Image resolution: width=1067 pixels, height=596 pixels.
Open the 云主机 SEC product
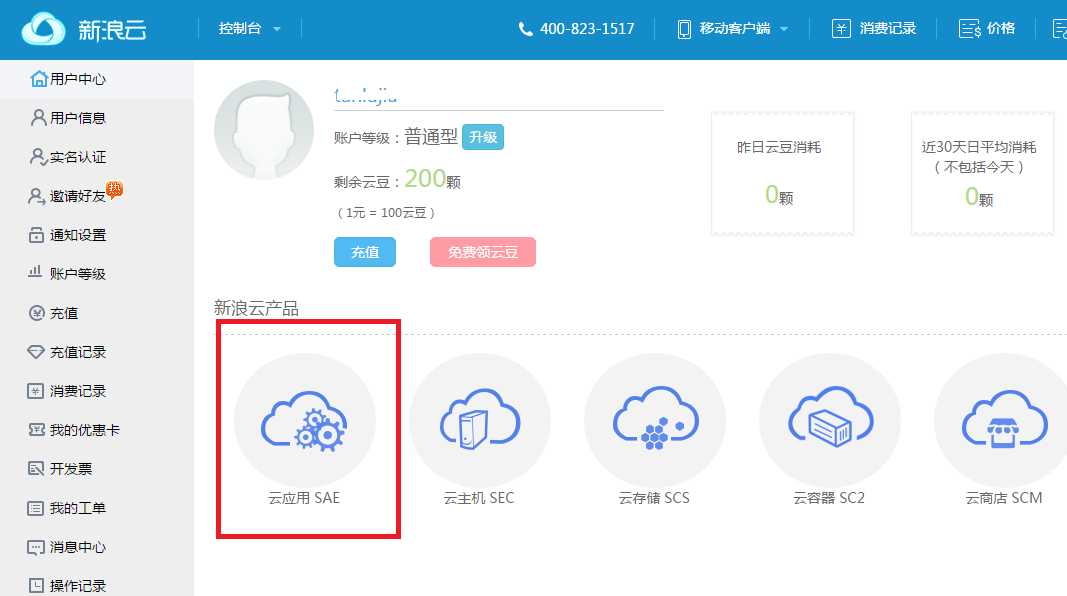point(479,430)
